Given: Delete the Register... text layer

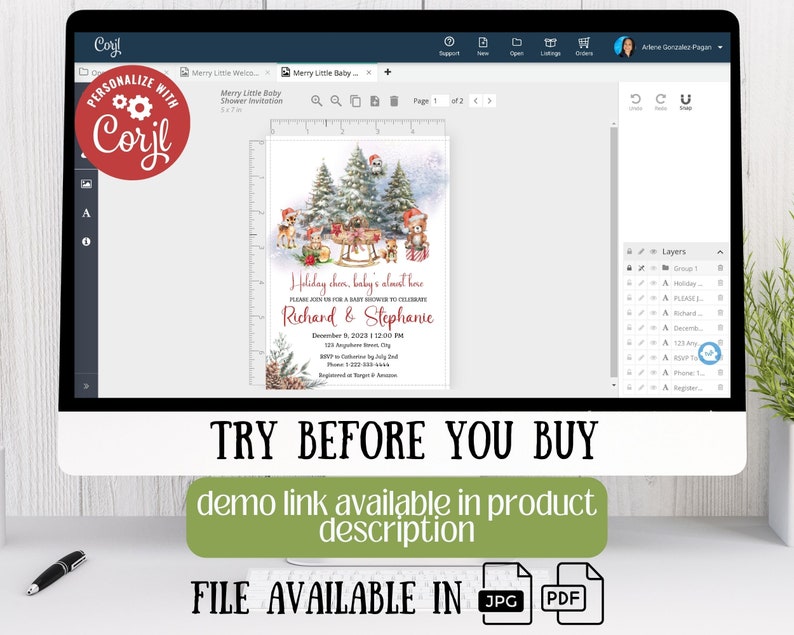Looking at the screenshot, I should (x=720, y=387).
